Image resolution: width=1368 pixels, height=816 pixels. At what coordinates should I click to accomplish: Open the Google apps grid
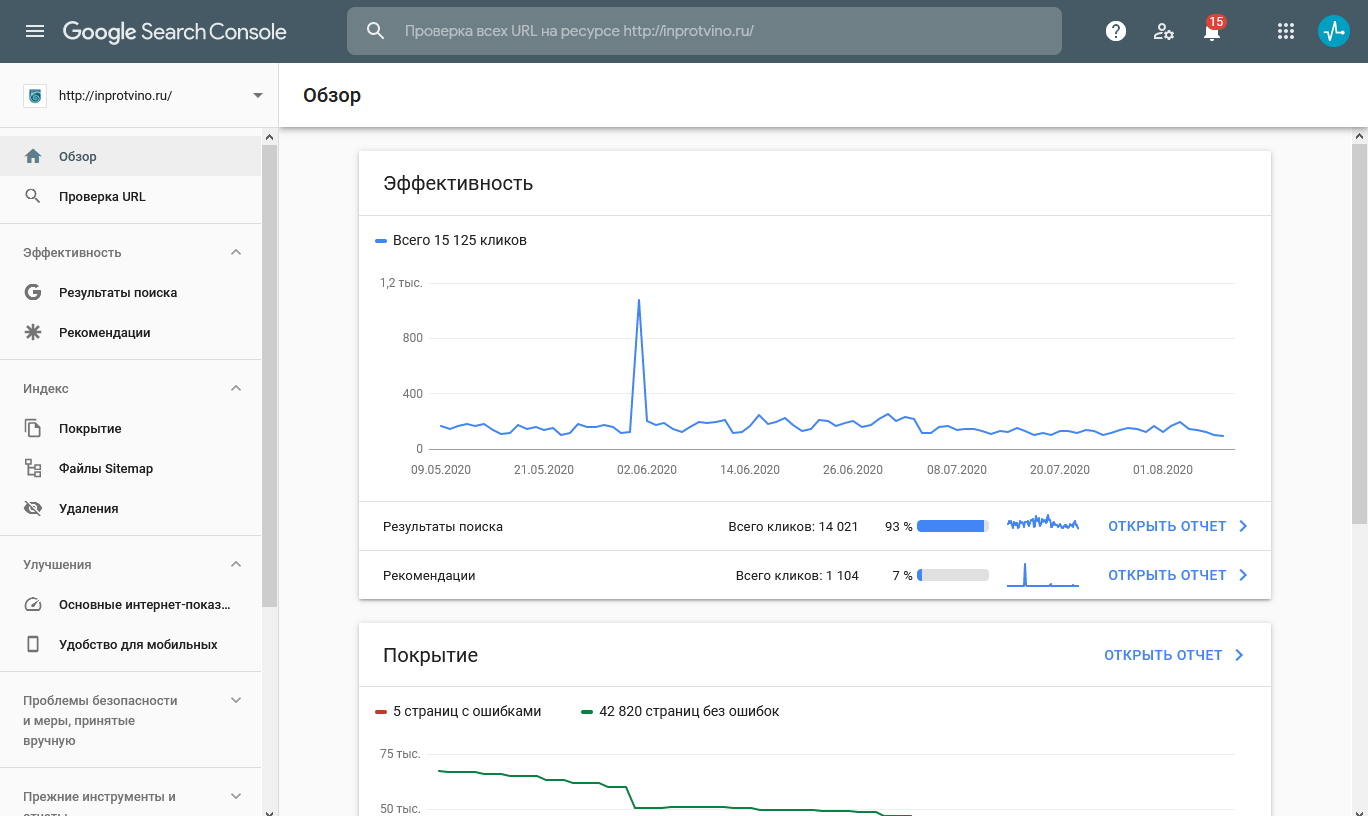(1286, 31)
